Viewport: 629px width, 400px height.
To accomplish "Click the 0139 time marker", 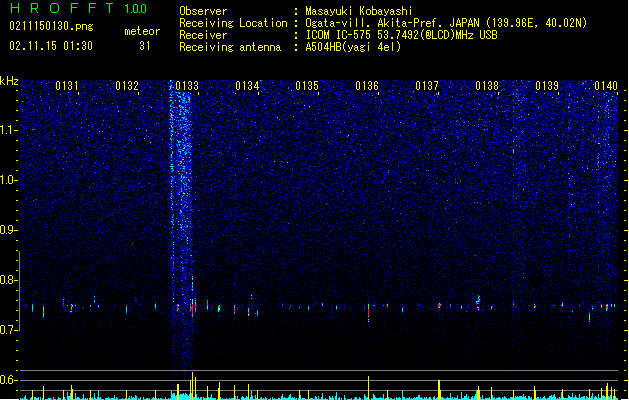I will pos(547,86).
